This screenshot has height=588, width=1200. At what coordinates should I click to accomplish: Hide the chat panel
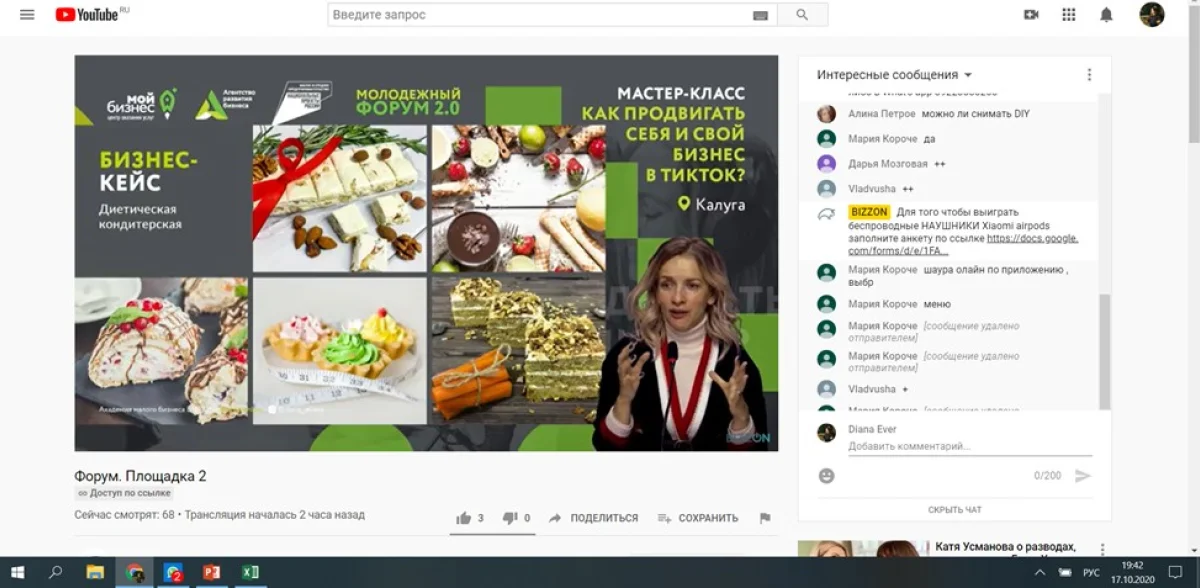click(x=954, y=510)
